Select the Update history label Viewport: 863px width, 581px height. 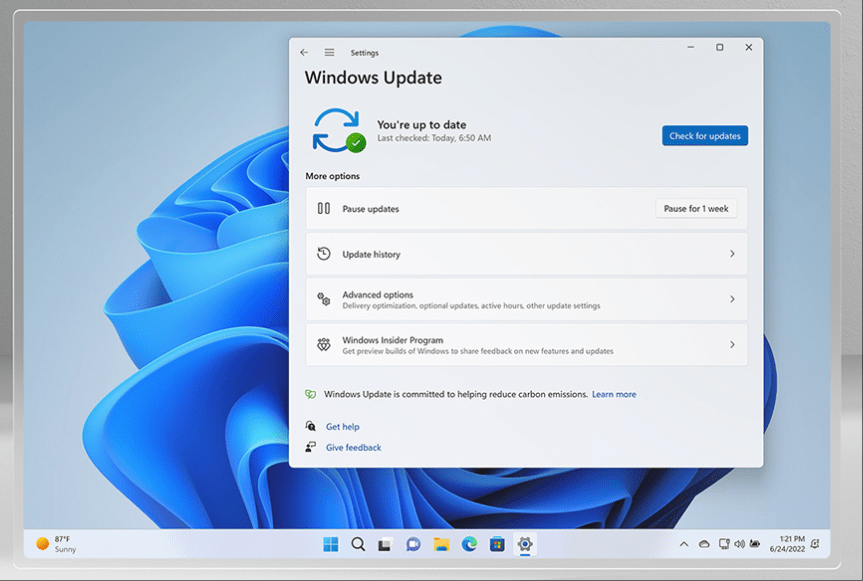tap(372, 254)
